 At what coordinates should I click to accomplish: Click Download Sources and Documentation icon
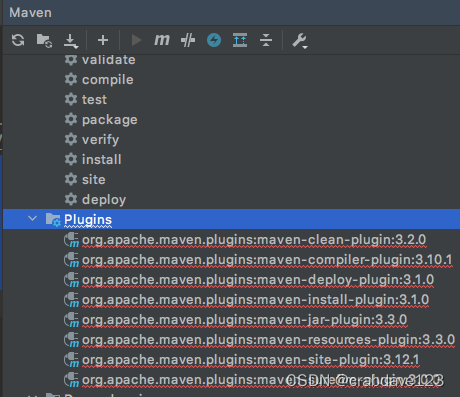click(x=71, y=41)
